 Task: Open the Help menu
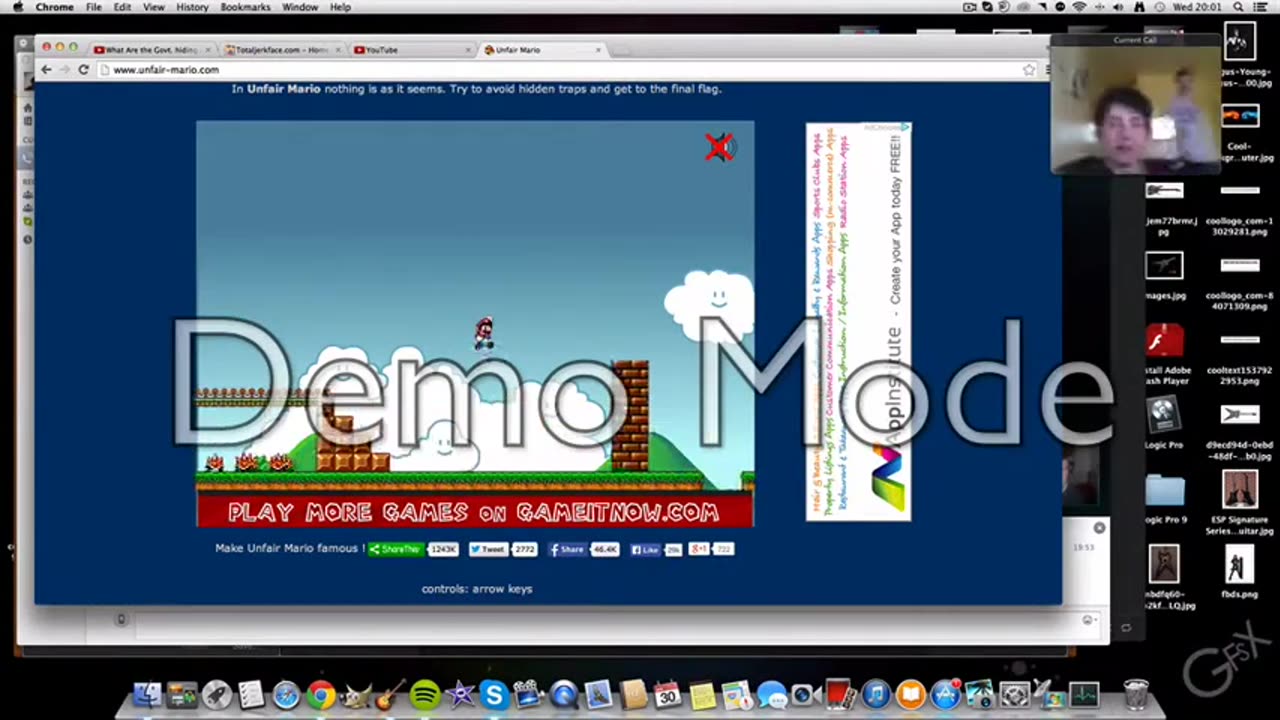340,7
